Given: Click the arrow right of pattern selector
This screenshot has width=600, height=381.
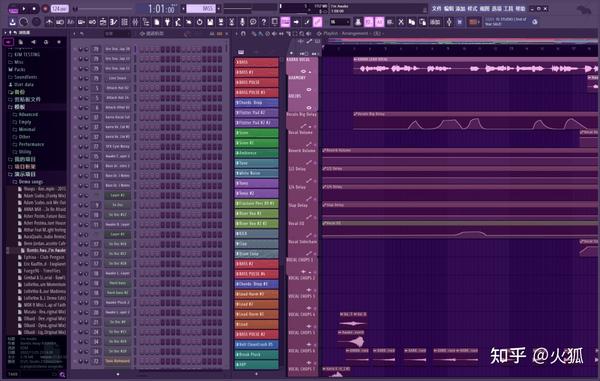Looking at the screenshot, I should pos(218,8).
